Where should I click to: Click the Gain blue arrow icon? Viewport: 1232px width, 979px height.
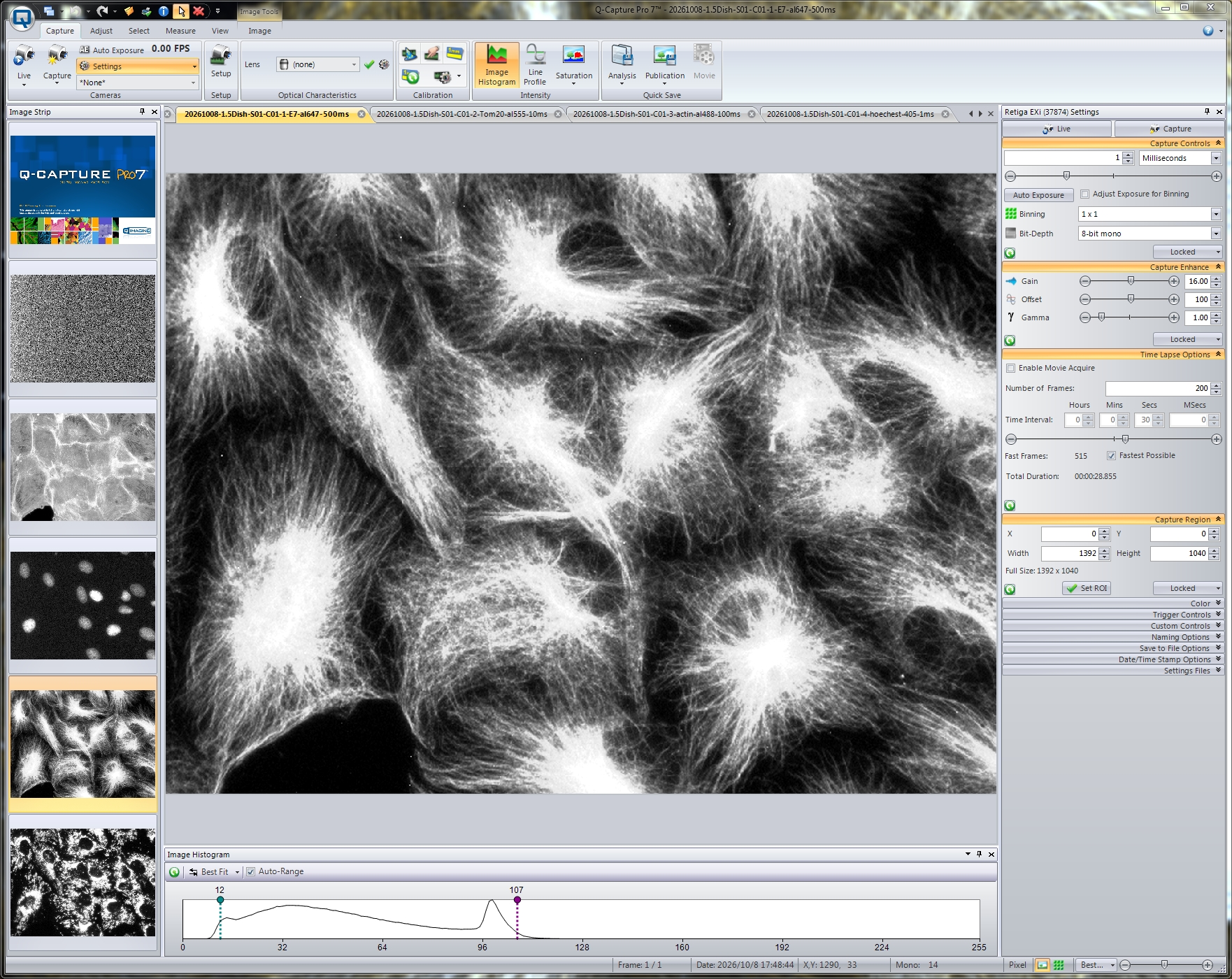click(1011, 281)
